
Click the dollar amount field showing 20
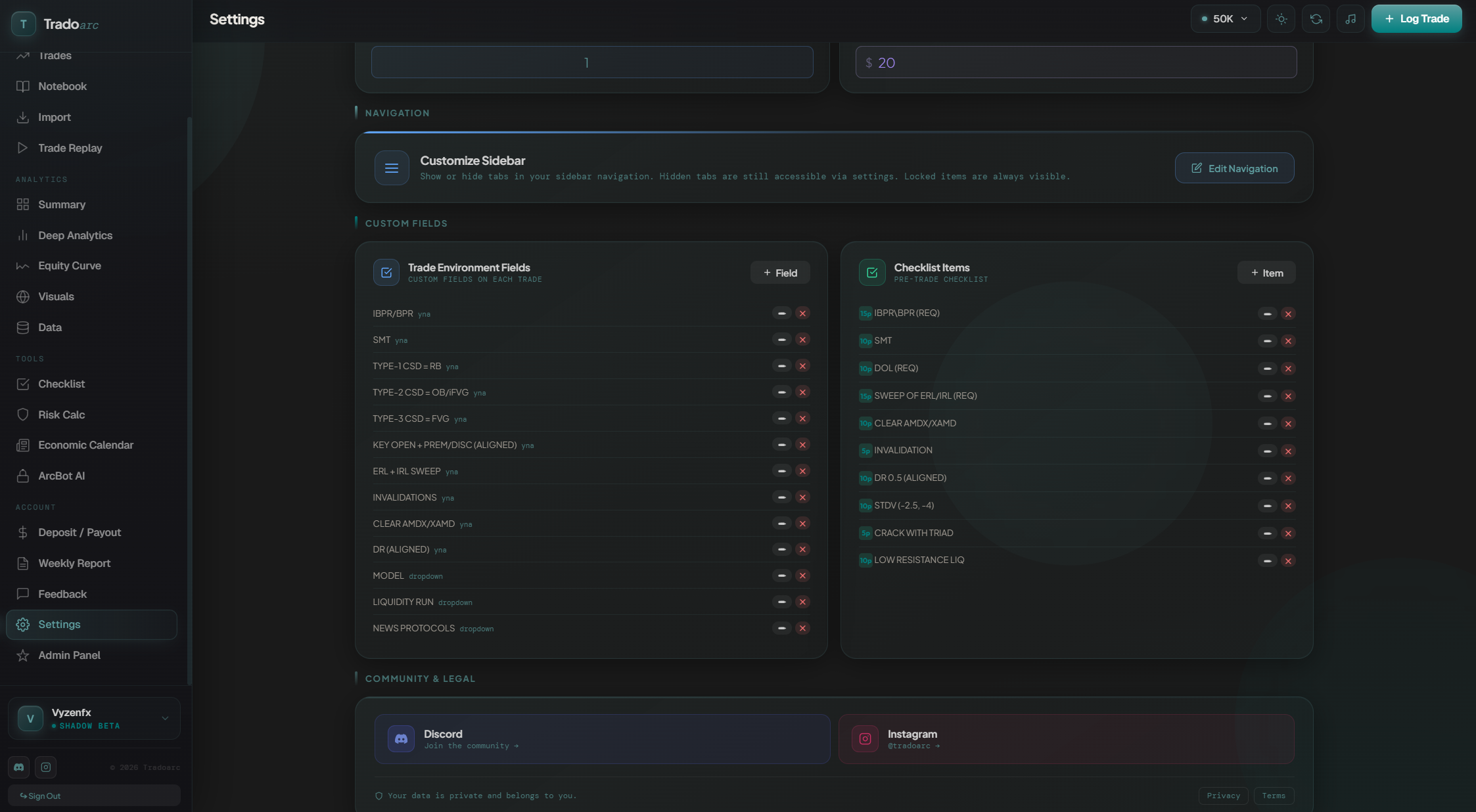[x=1076, y=62]
